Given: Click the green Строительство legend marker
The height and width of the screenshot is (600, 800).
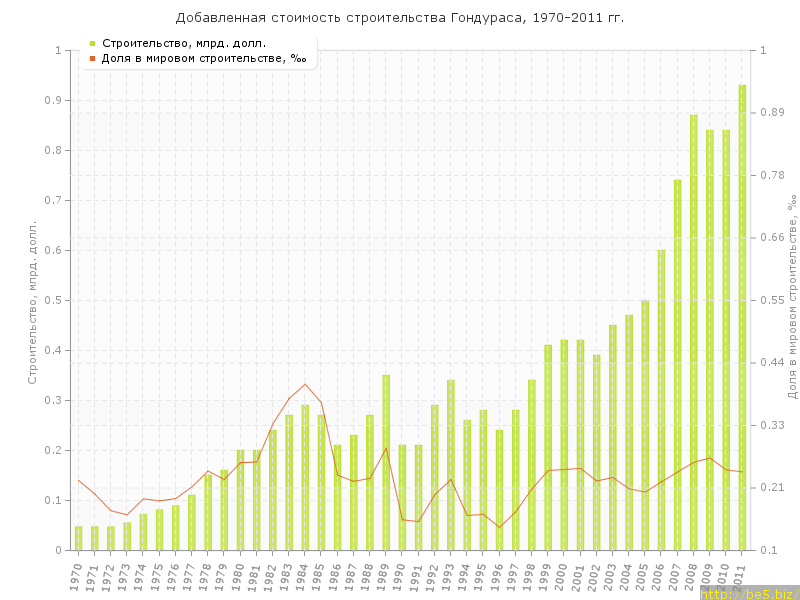Looking at the screenshot, I should pos(92,44).
